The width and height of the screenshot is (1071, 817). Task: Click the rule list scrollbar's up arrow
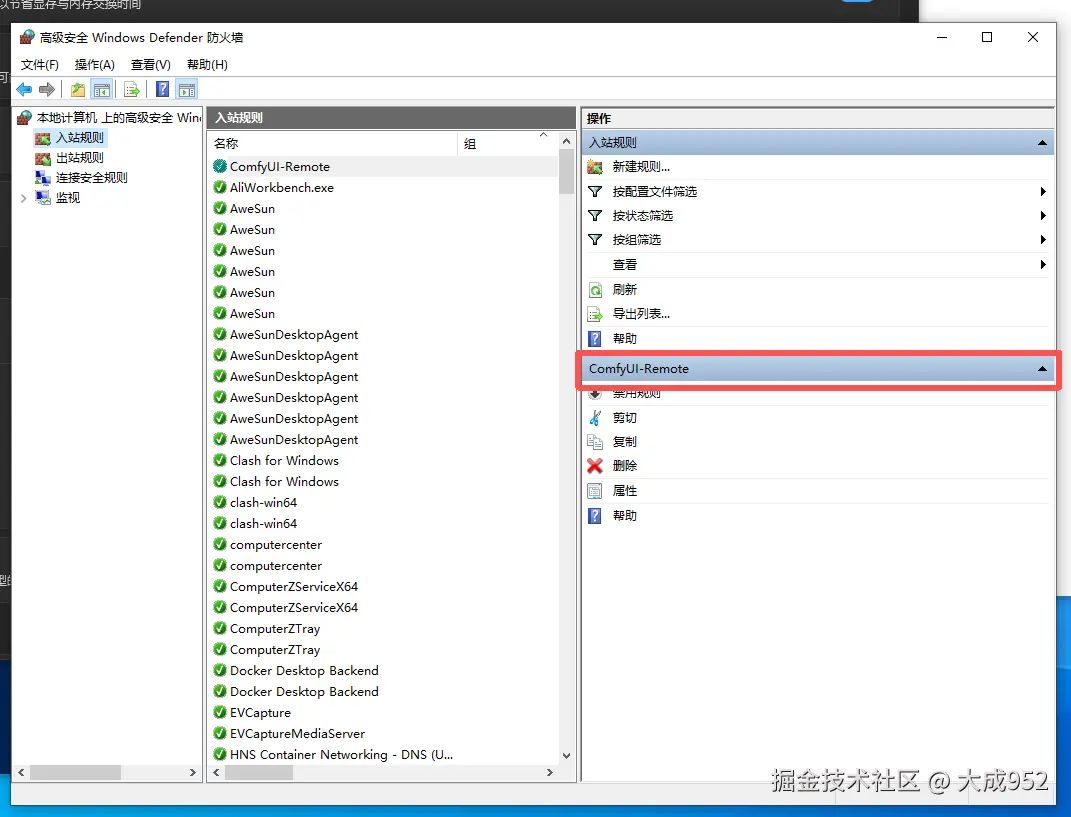click(x=566, y=141)
